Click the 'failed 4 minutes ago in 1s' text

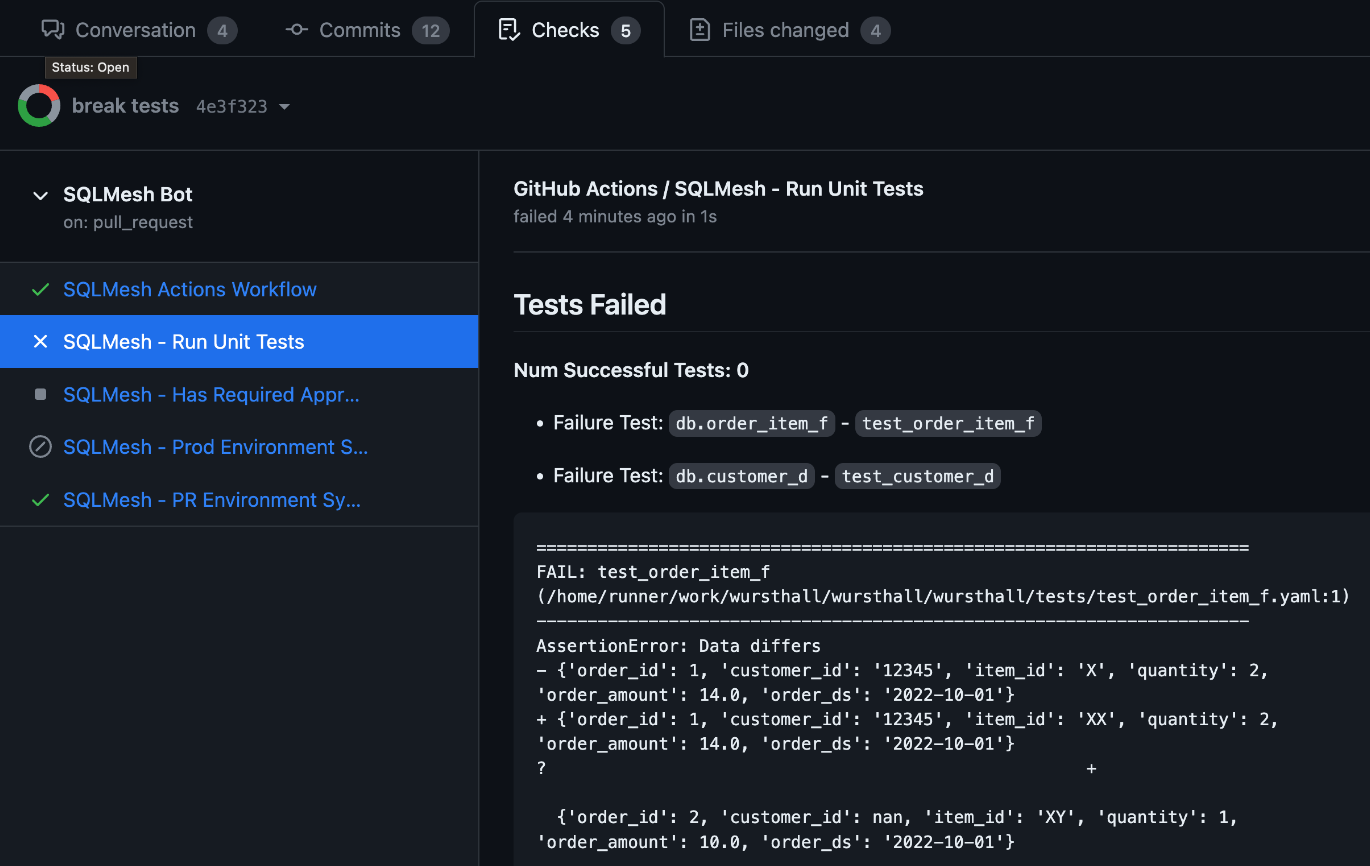tap(615, 216)
